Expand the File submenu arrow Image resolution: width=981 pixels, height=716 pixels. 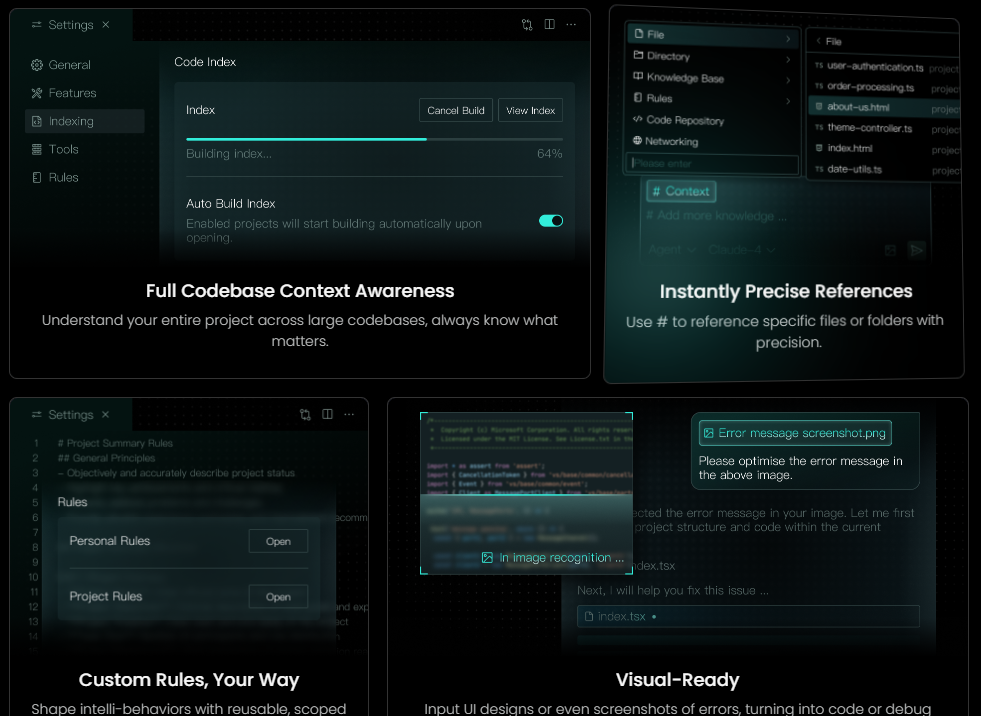788,36
